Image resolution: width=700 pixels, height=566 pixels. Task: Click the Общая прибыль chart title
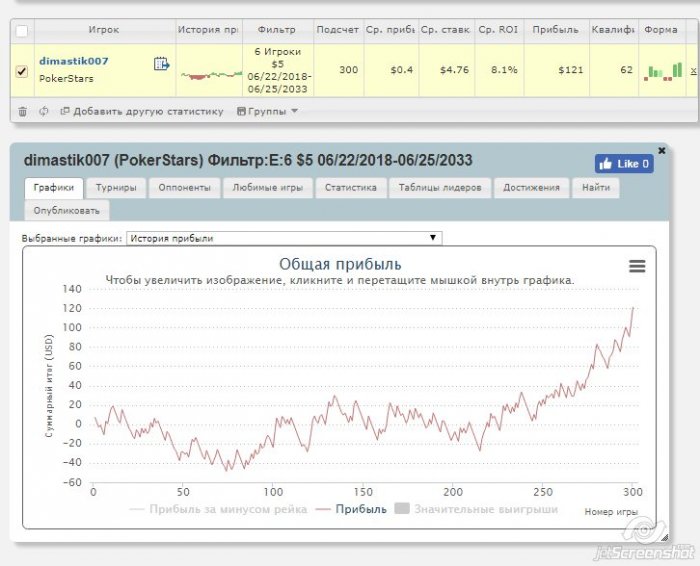[340, 264]
